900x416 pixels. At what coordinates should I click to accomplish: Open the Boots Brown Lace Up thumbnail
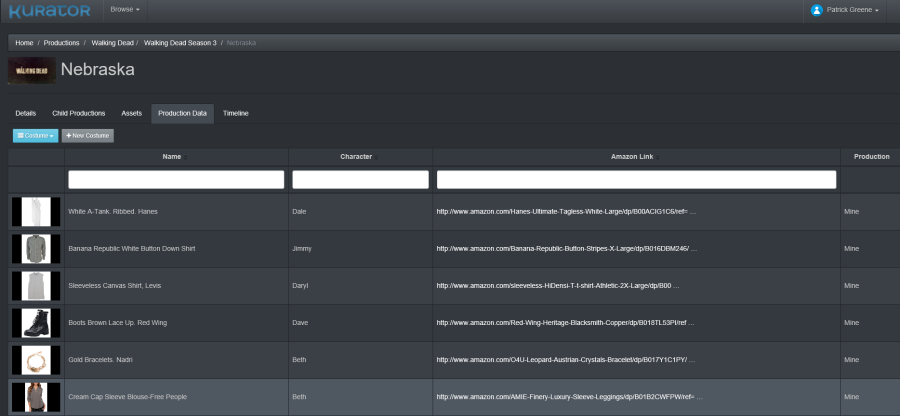tap(36, 323)
